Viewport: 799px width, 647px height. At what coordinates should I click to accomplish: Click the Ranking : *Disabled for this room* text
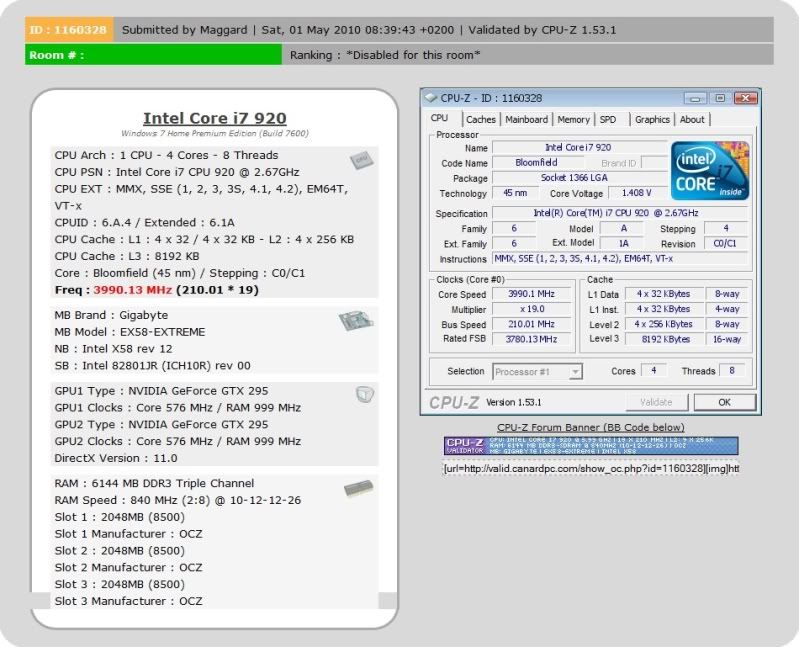385,55
